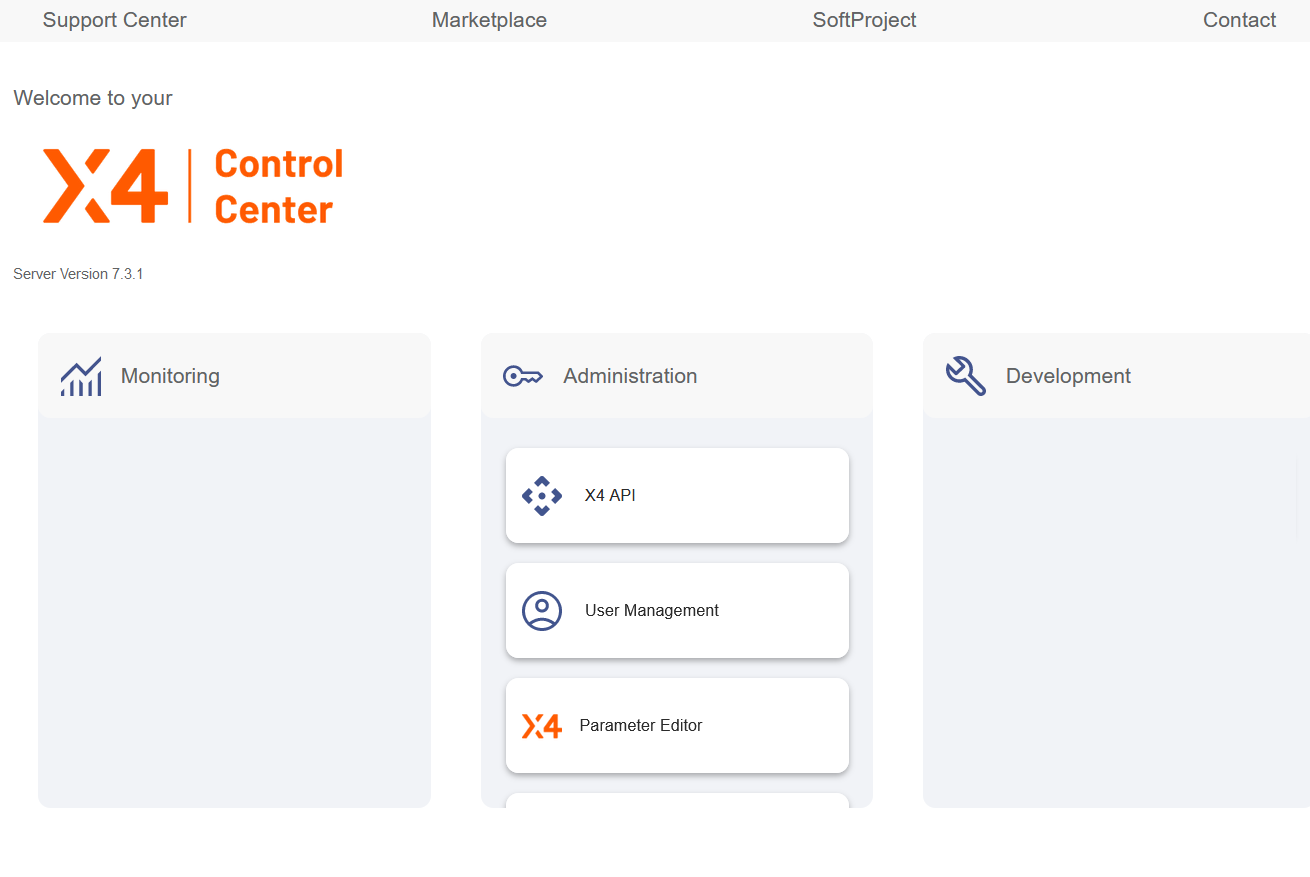
Task: Collapse the Administration section title
Action: tap(630, 376)
